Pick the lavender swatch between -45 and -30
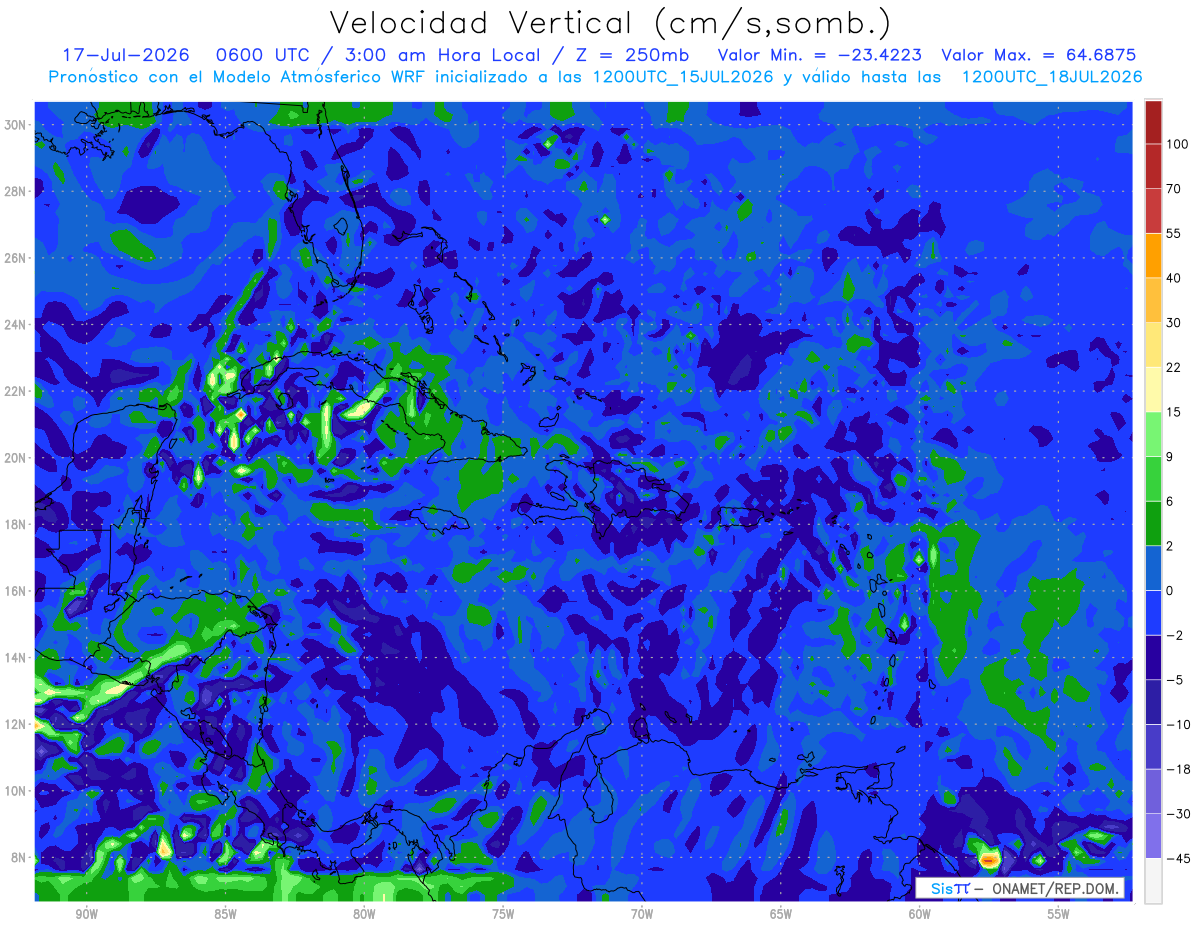 click(x=1153, y=835)
